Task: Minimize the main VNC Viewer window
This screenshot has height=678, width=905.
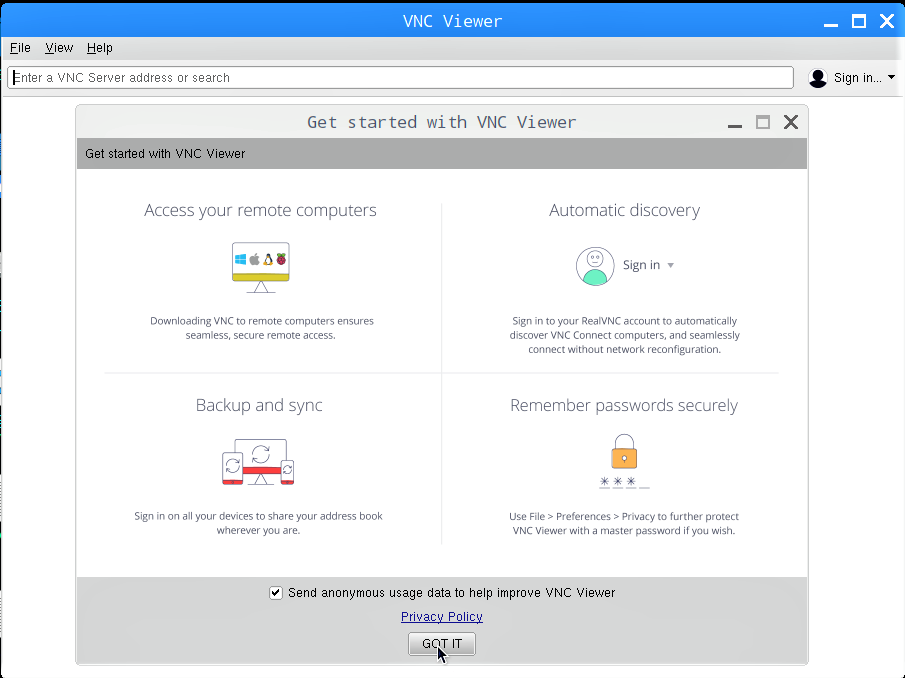Action: (831, 23)
